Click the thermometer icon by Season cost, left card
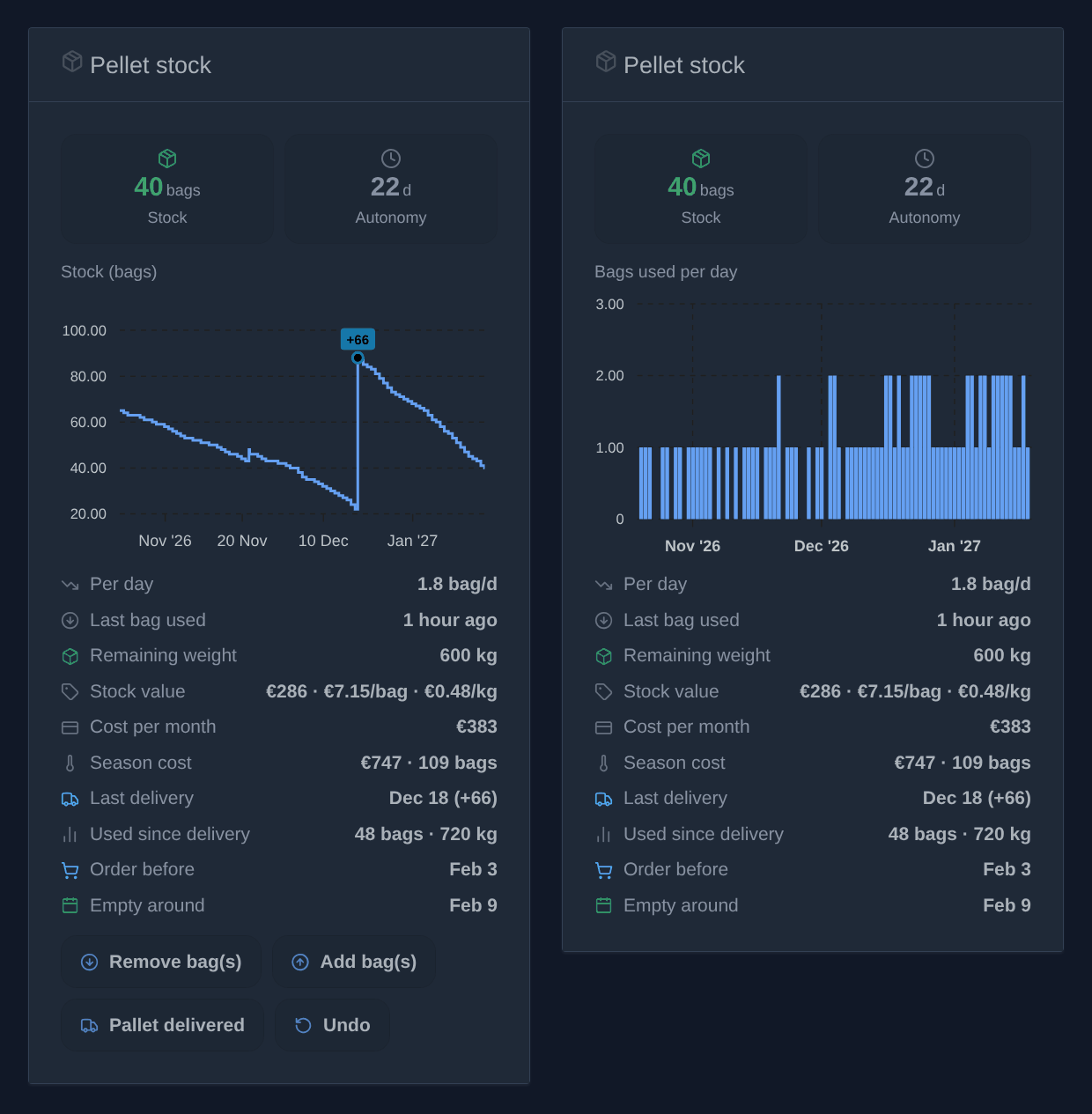 70,764
